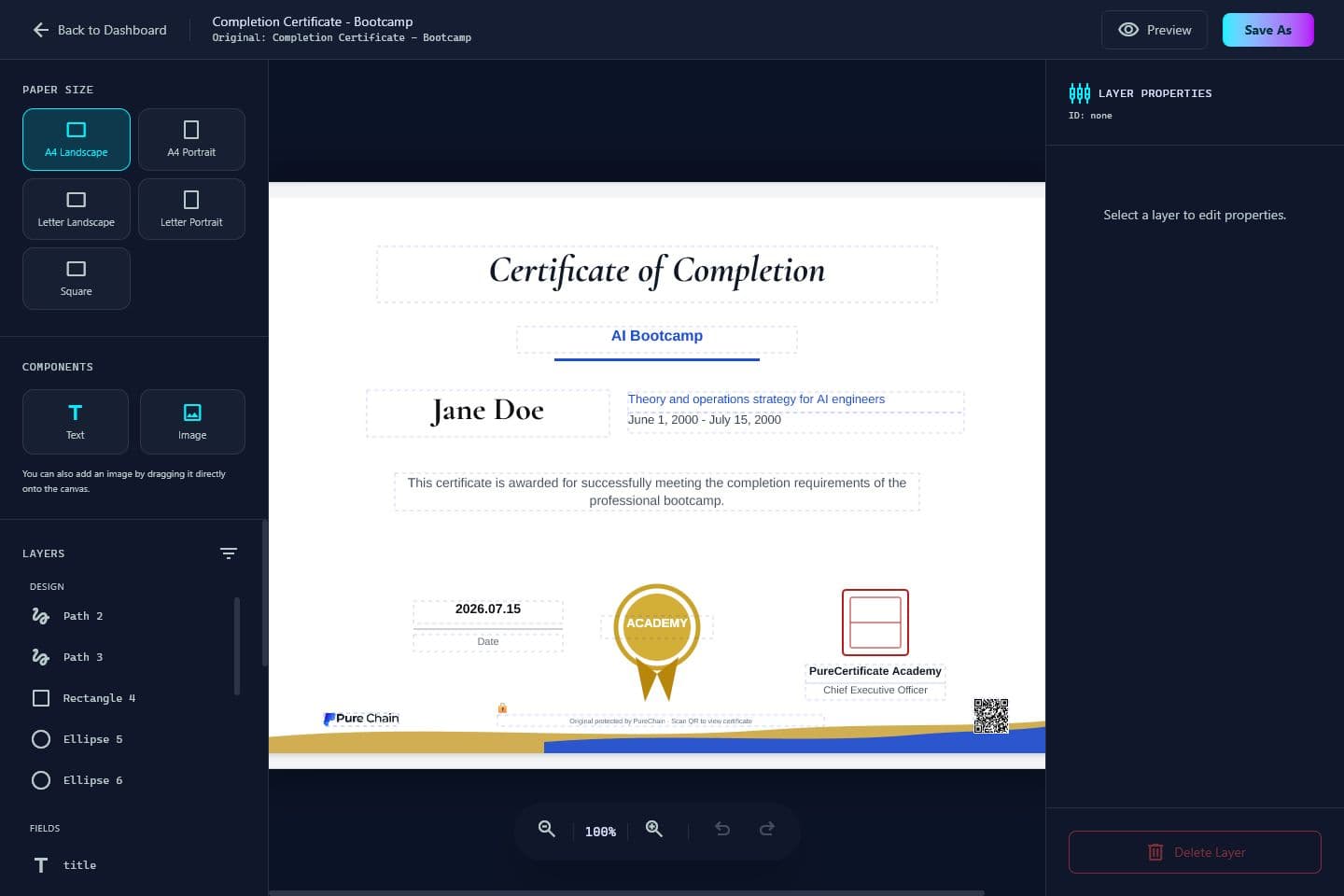Screen dimensions: 1344x896
Task: Choose Letter Portrait paper size
Action: point(191,209)
